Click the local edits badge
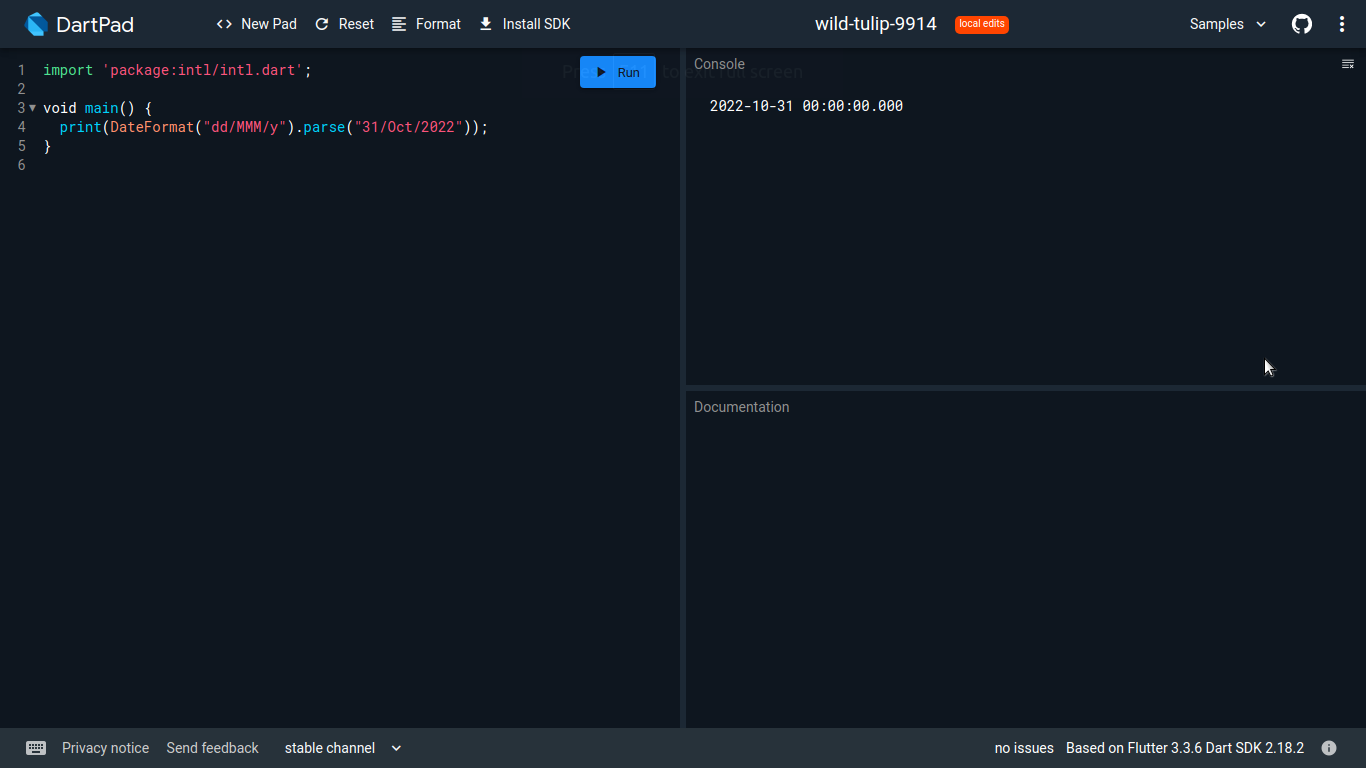Viewport: 1366px width, 768px height. (982, 24)
